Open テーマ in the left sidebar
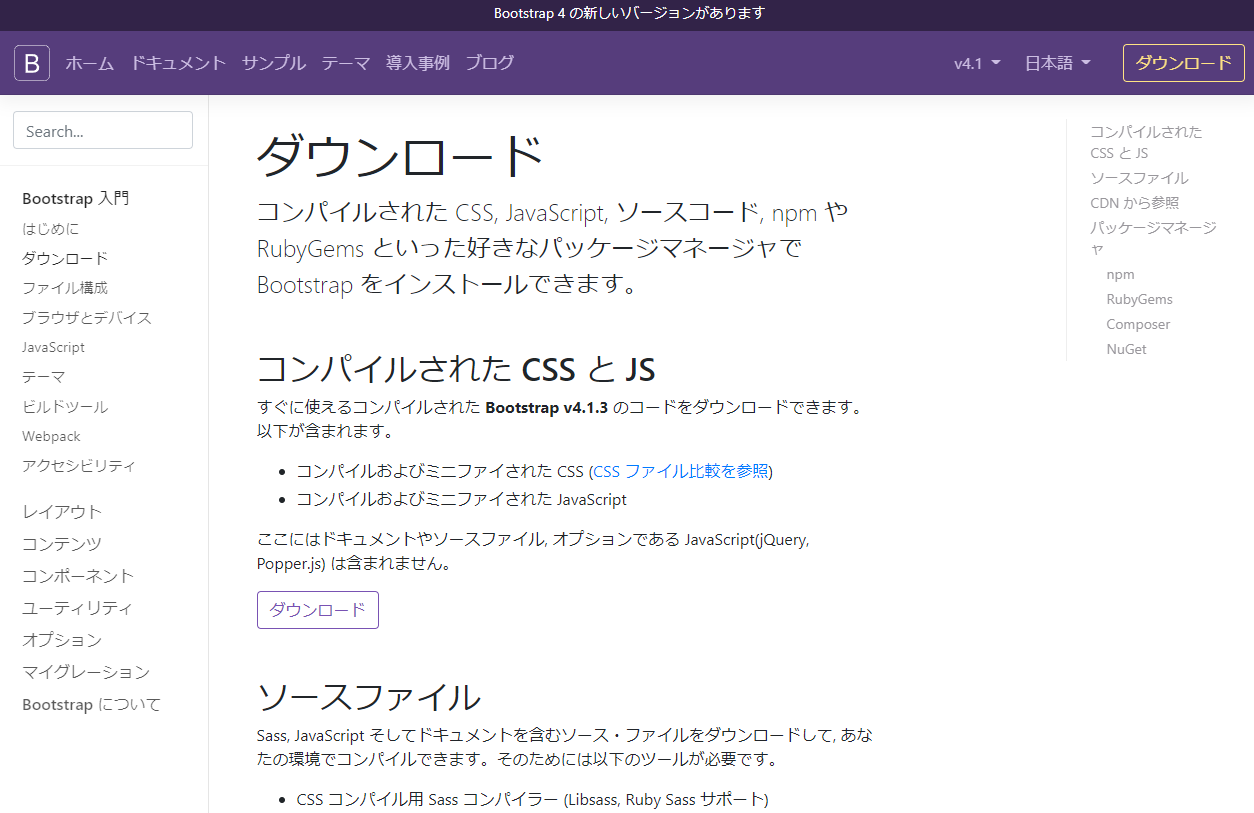Screen dimensions: 1254x813 [x=44, y=377]
